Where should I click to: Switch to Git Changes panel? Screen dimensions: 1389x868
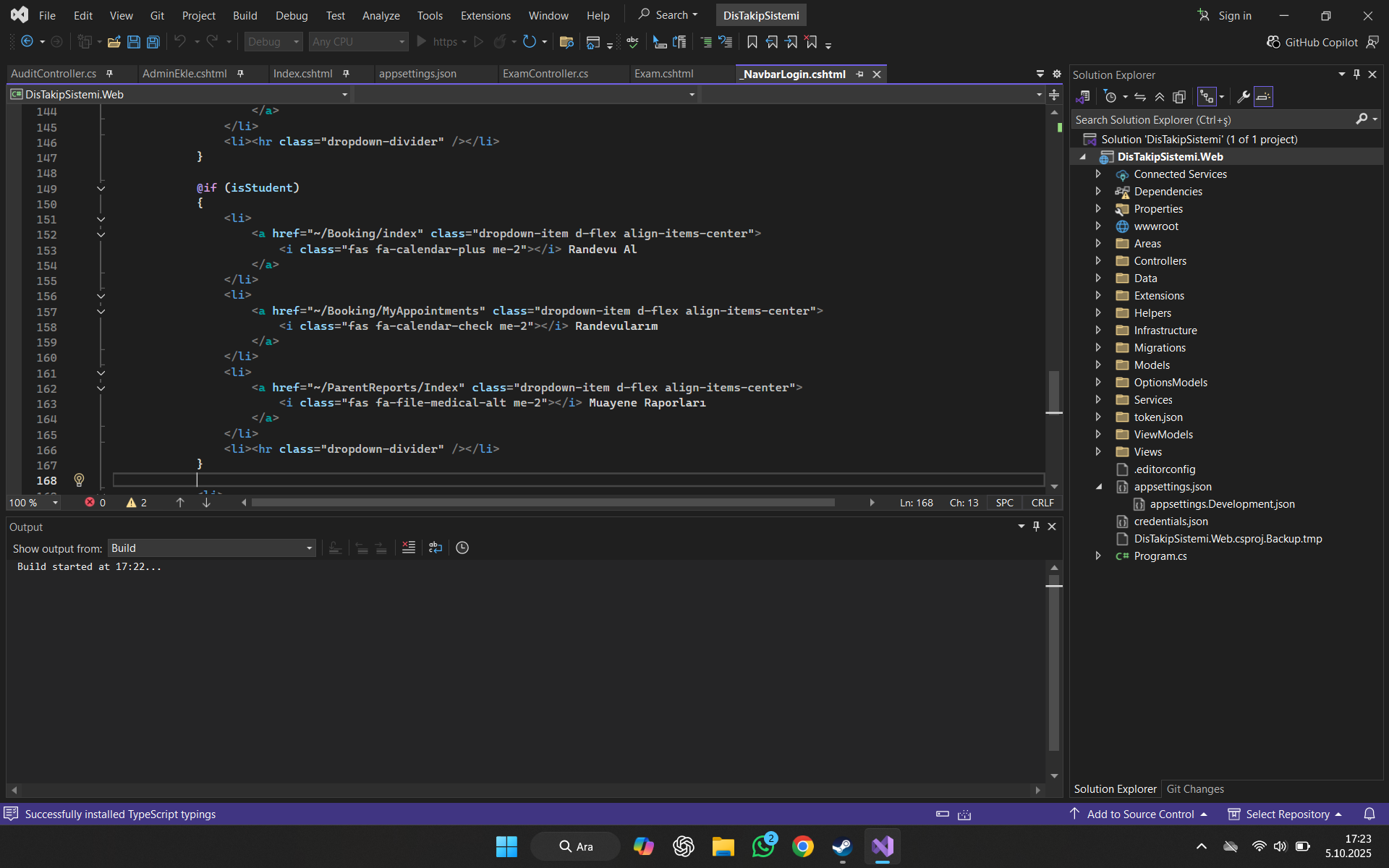[x=1195, y=789]
